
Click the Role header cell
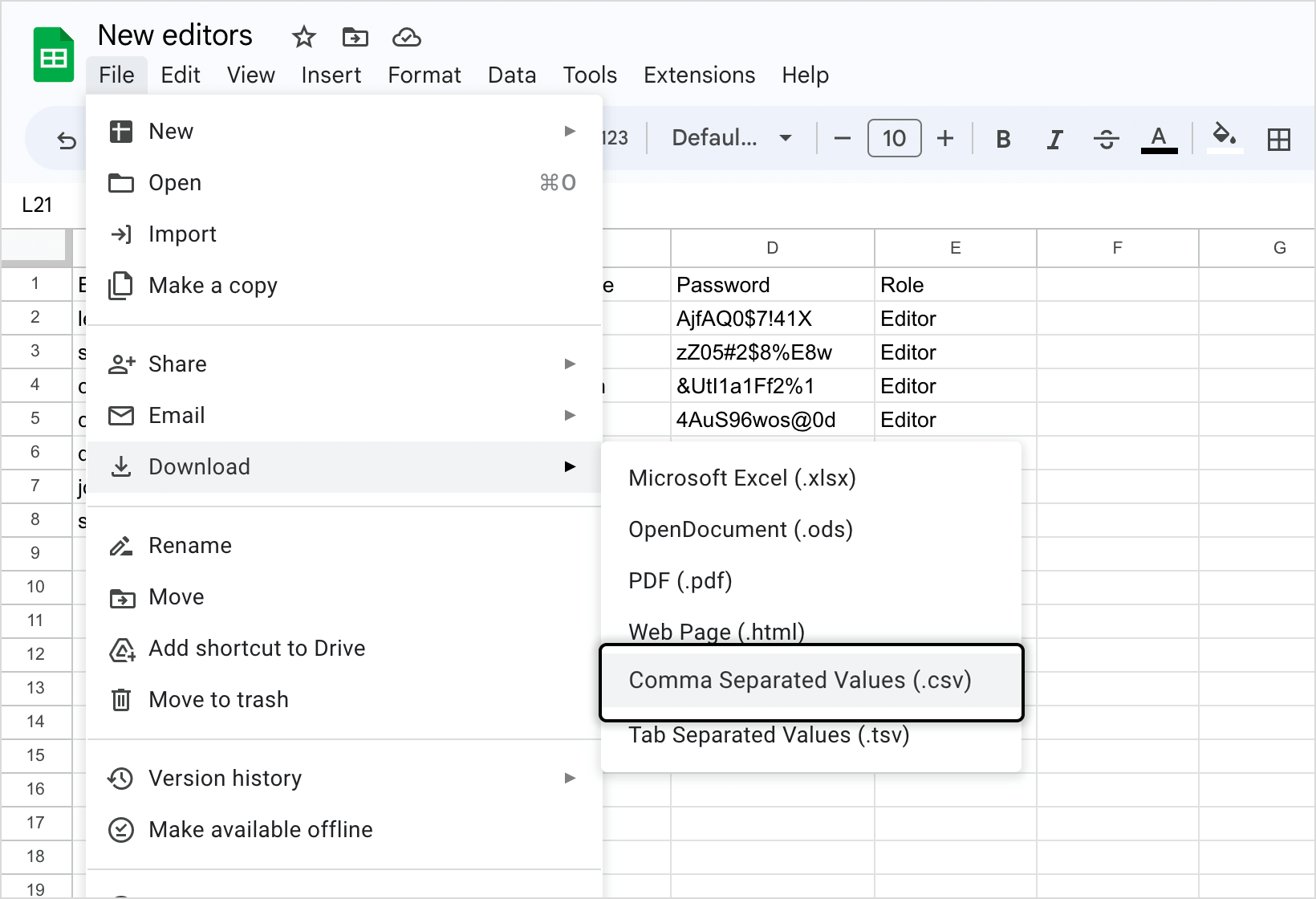[955, 285]
